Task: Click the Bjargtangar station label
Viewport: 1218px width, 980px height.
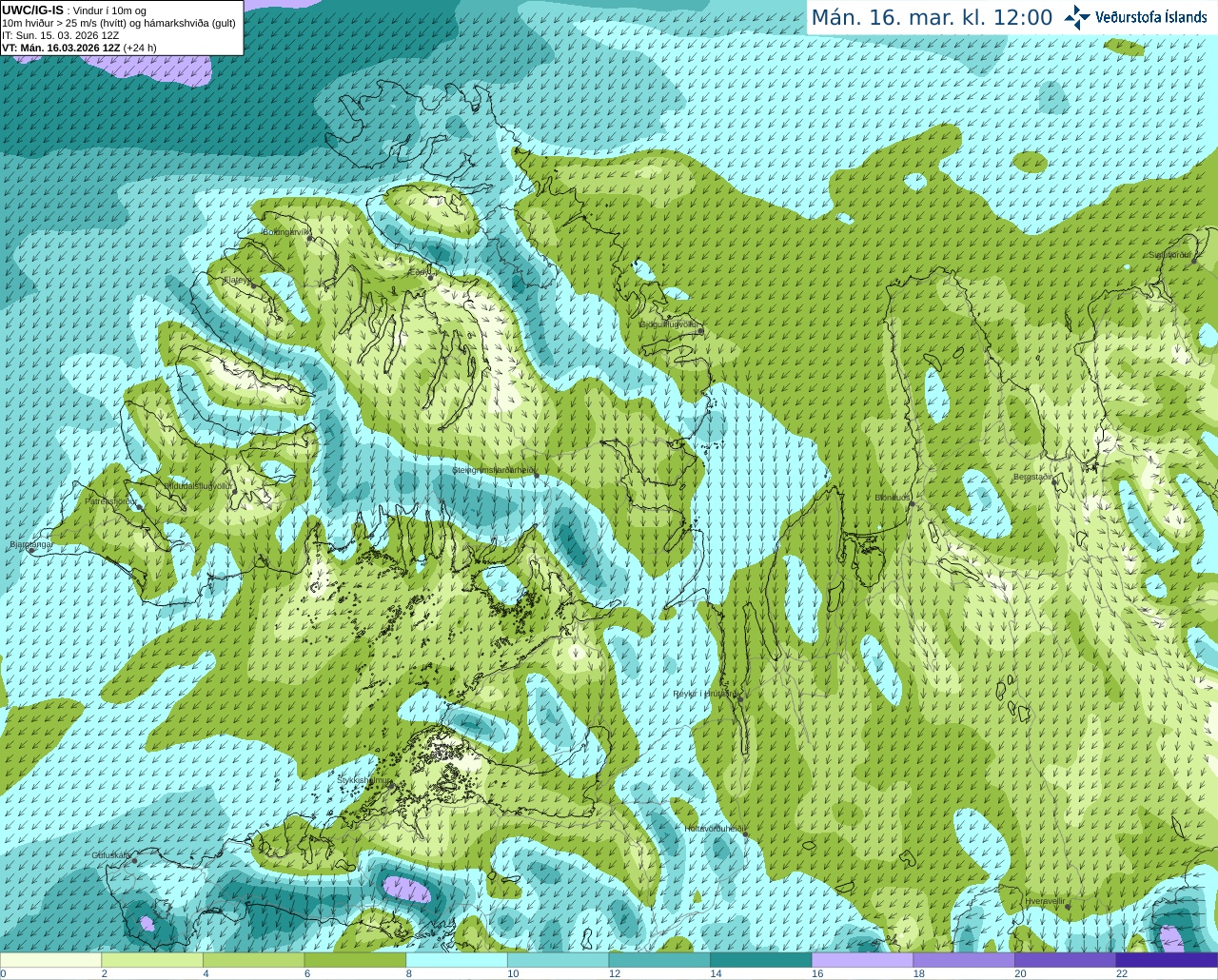Action: pyautogui.click(x=30, y=544)
